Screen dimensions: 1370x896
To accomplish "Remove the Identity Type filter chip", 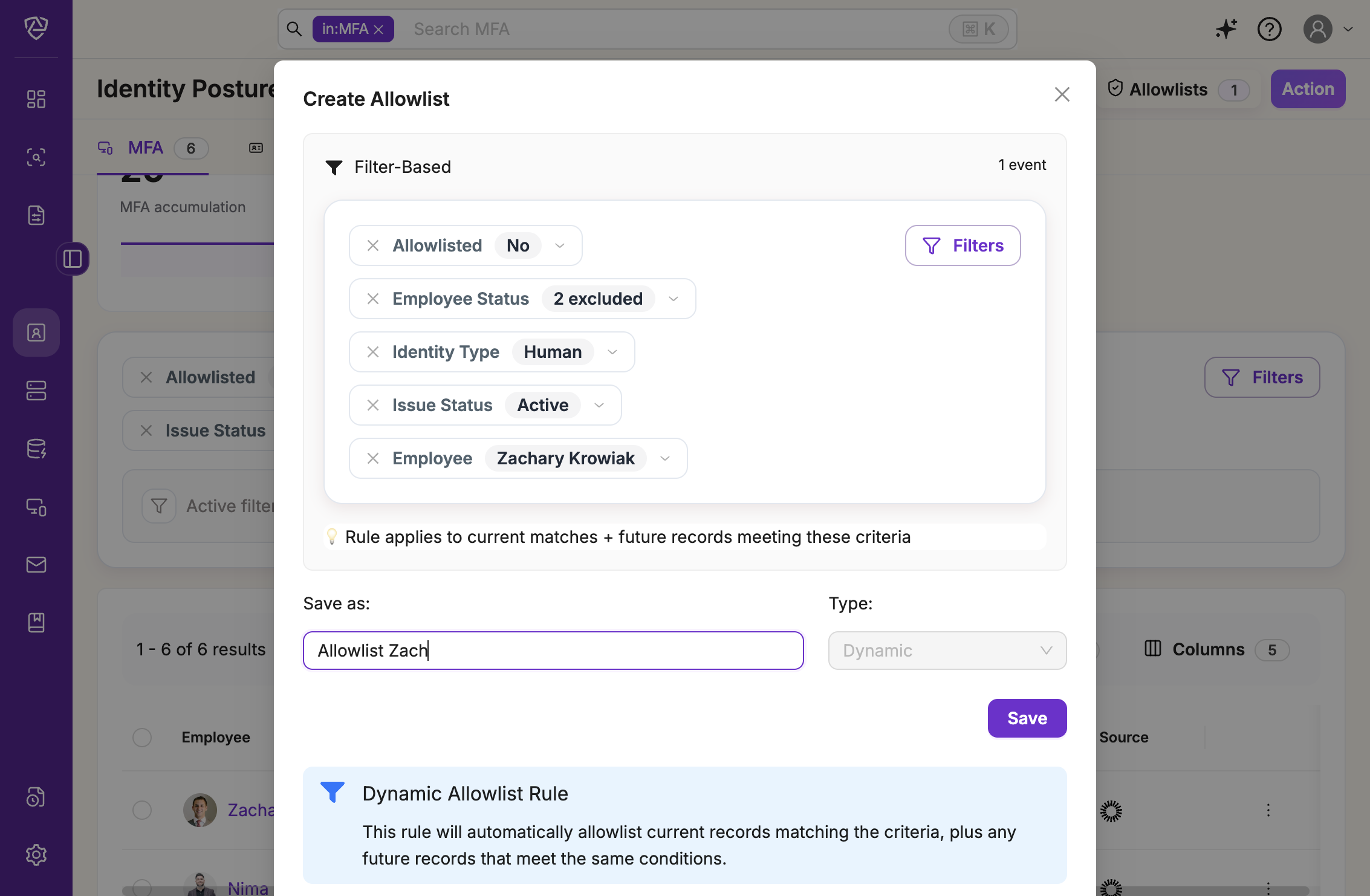I will click(373, 352).
